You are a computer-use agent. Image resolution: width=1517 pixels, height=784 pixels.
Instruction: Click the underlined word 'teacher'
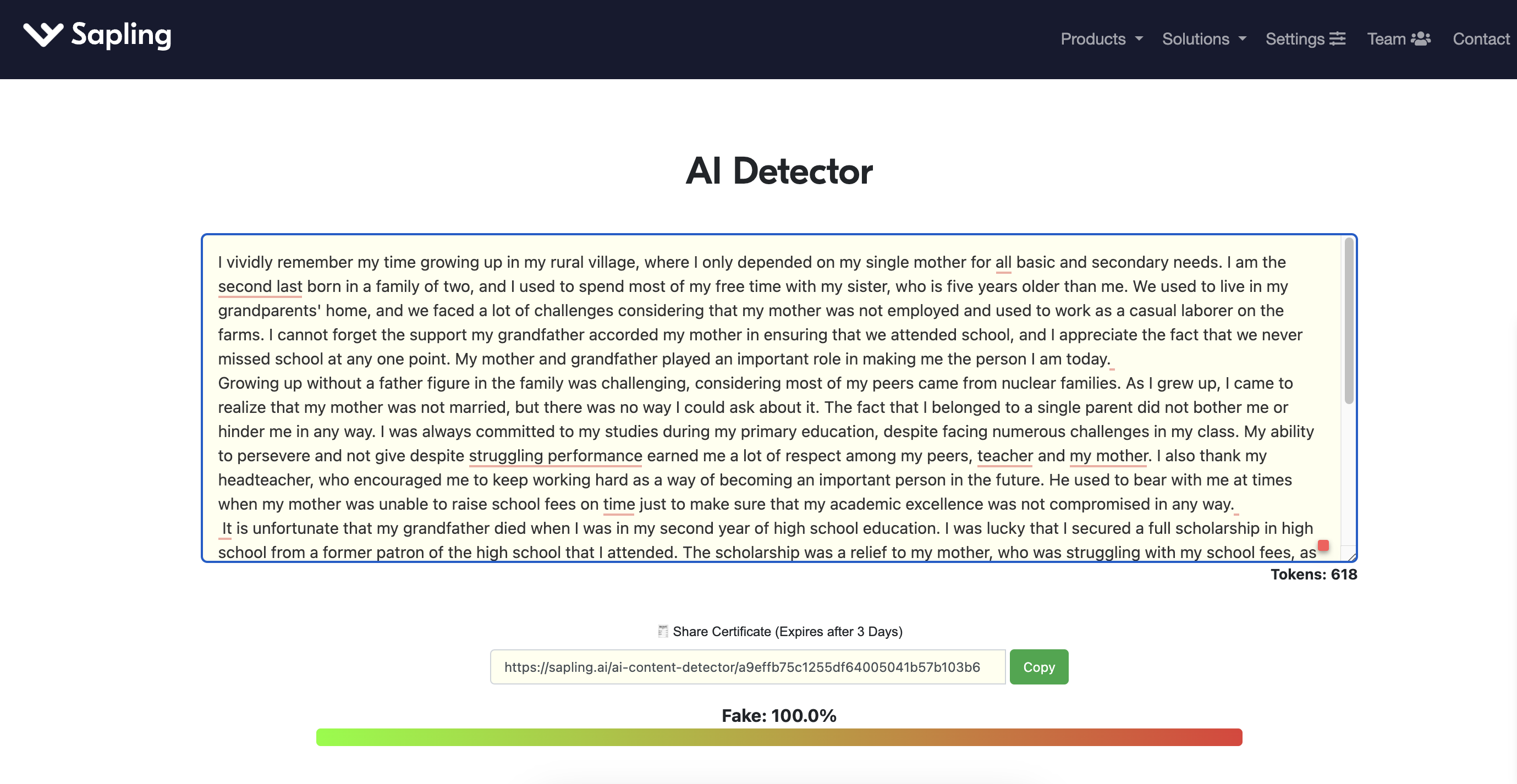[x=1005, y=456]
